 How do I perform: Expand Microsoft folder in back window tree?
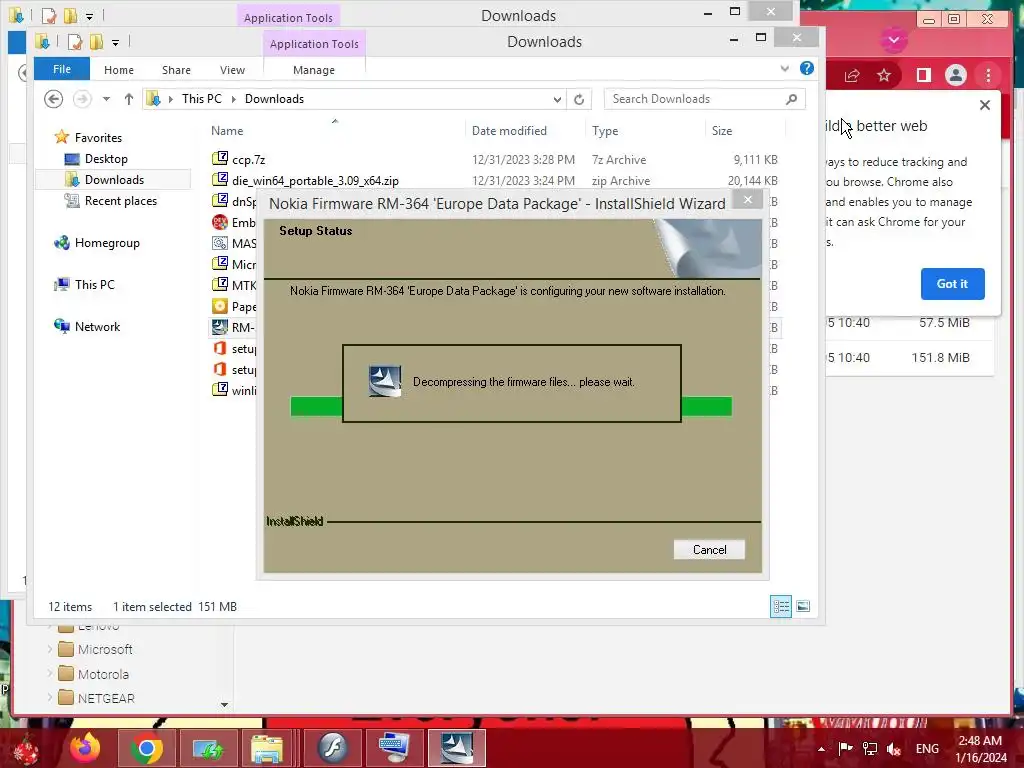pyautogui.click(x=50, y=649)
